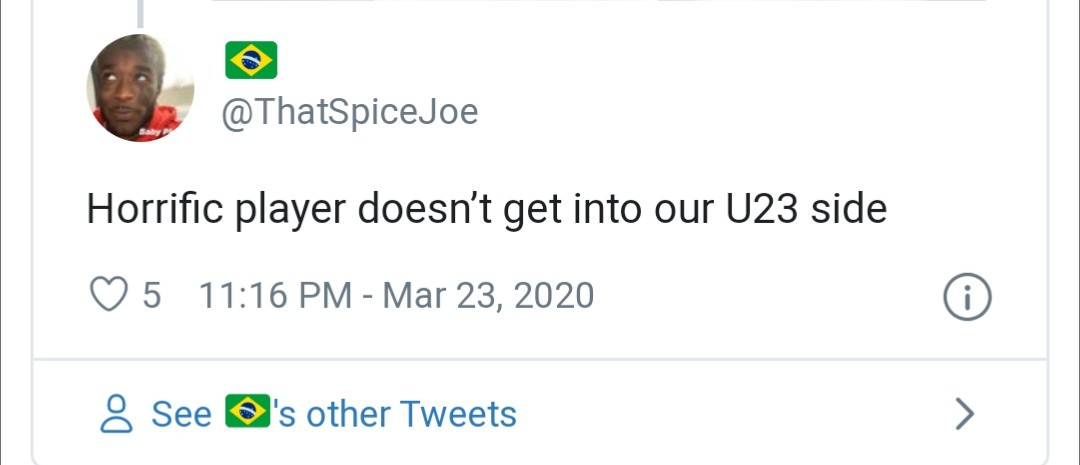This screenshot has height=465, width=1080.
Task: Click the thread connector line above the avatar
Action: click(x=141, y=12)
